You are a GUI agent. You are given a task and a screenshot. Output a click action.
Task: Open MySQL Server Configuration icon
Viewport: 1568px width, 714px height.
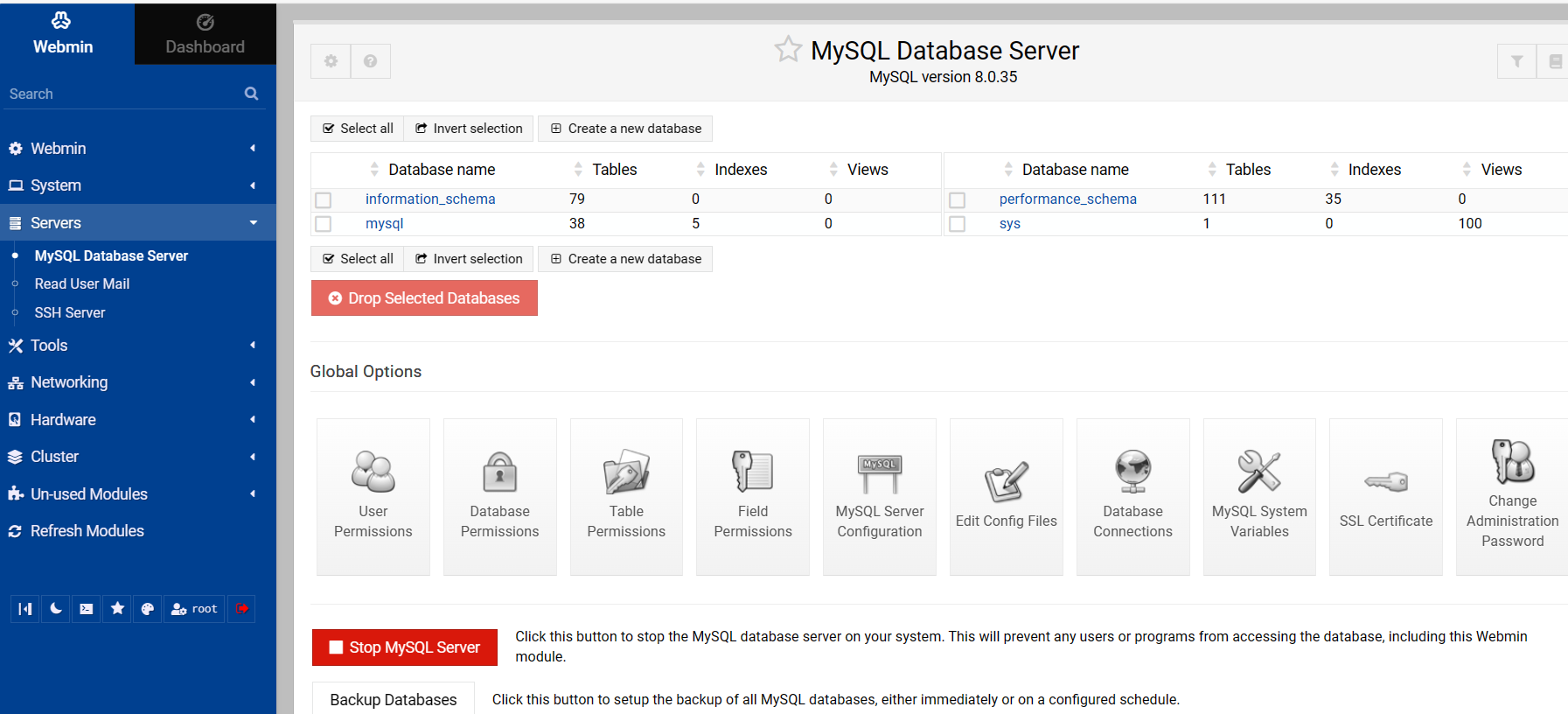point(880,496)
